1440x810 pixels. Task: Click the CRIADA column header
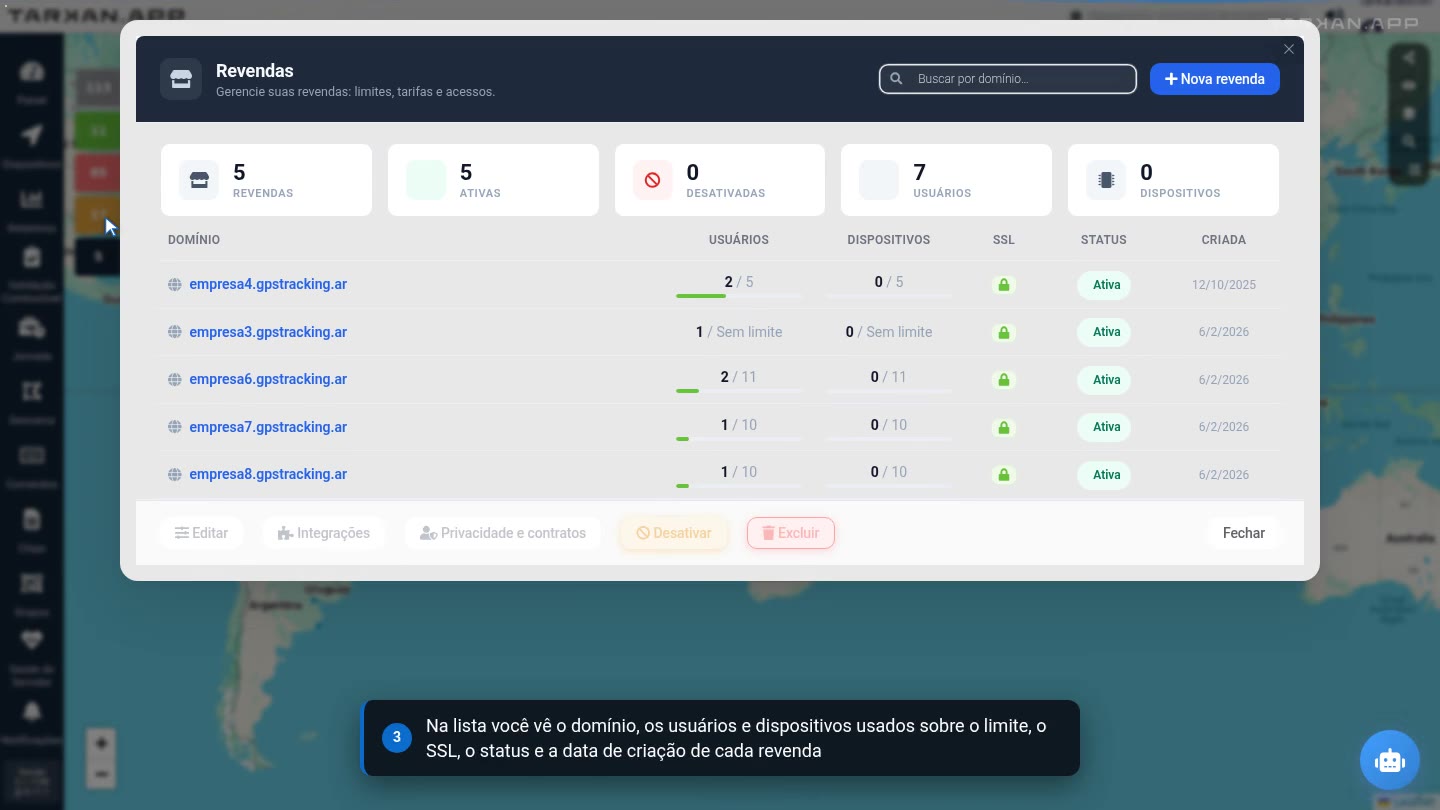(x=1224, y=240)
